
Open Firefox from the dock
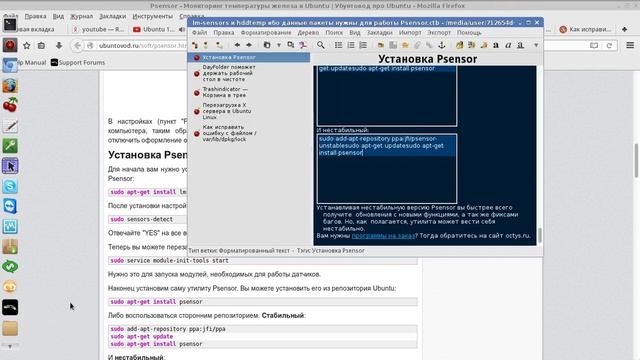click(x=10, y=86)
